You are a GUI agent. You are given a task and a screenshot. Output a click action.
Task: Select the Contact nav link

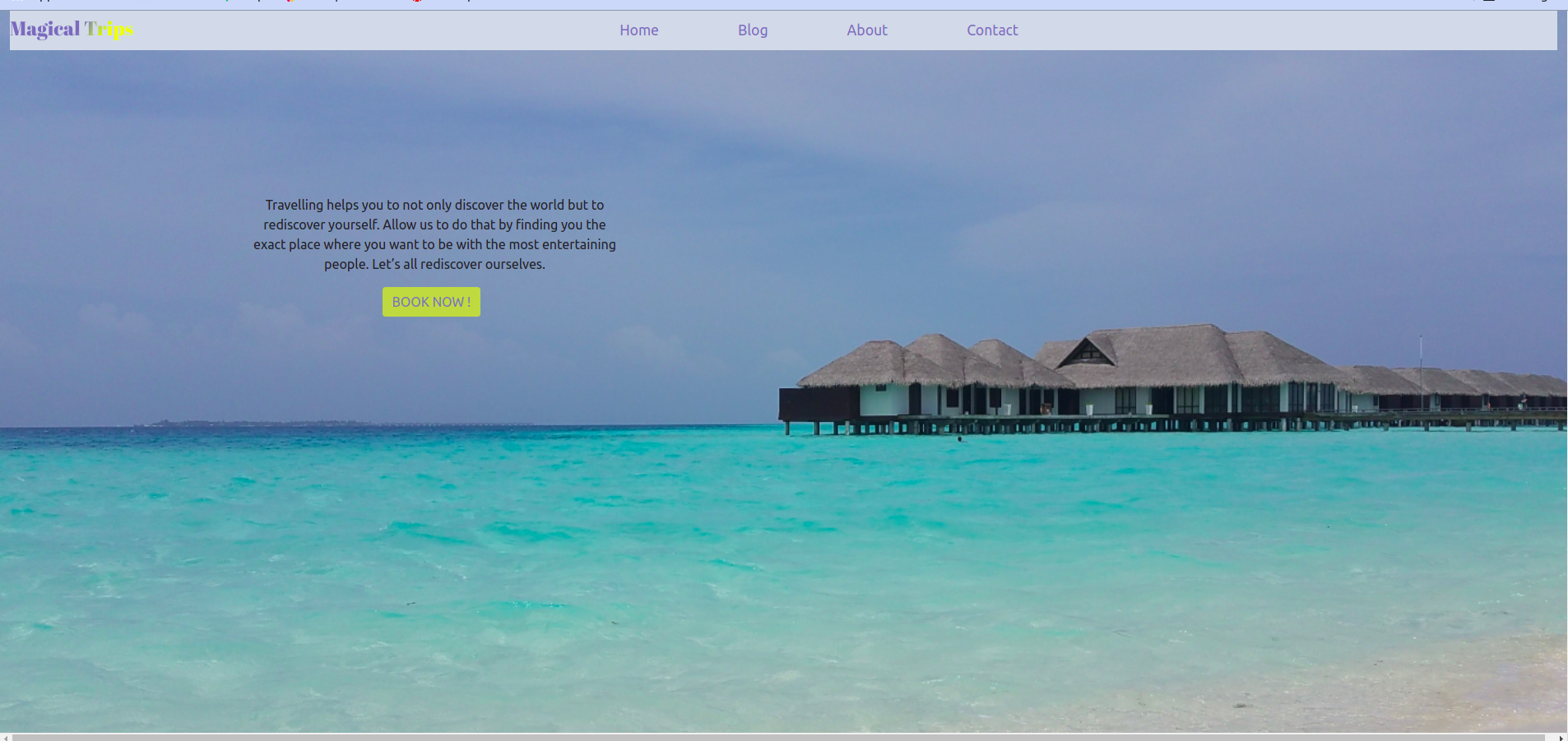click(992, 30)
